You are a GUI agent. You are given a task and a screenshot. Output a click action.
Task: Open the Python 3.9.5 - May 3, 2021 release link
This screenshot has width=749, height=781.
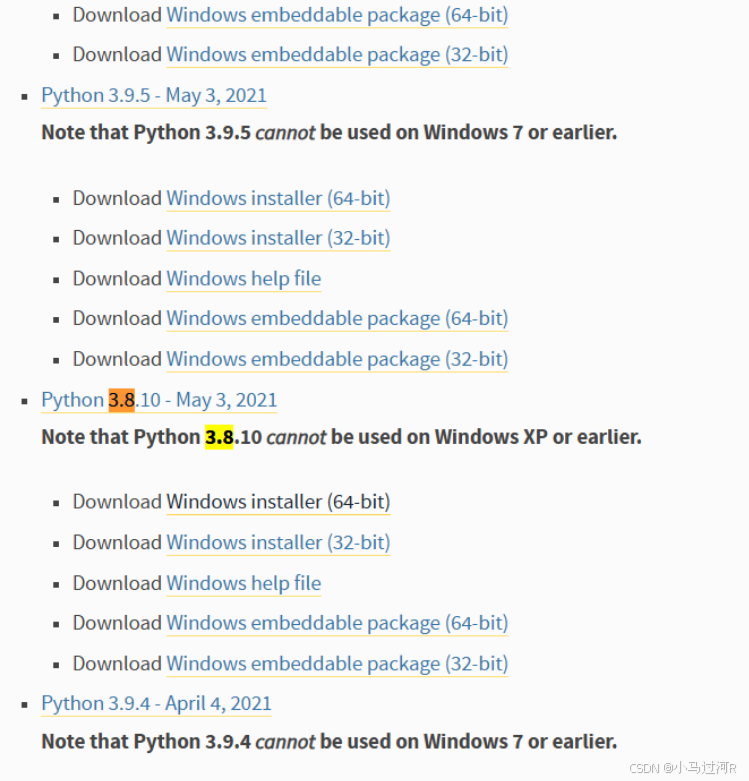click(x=154, y=95)
